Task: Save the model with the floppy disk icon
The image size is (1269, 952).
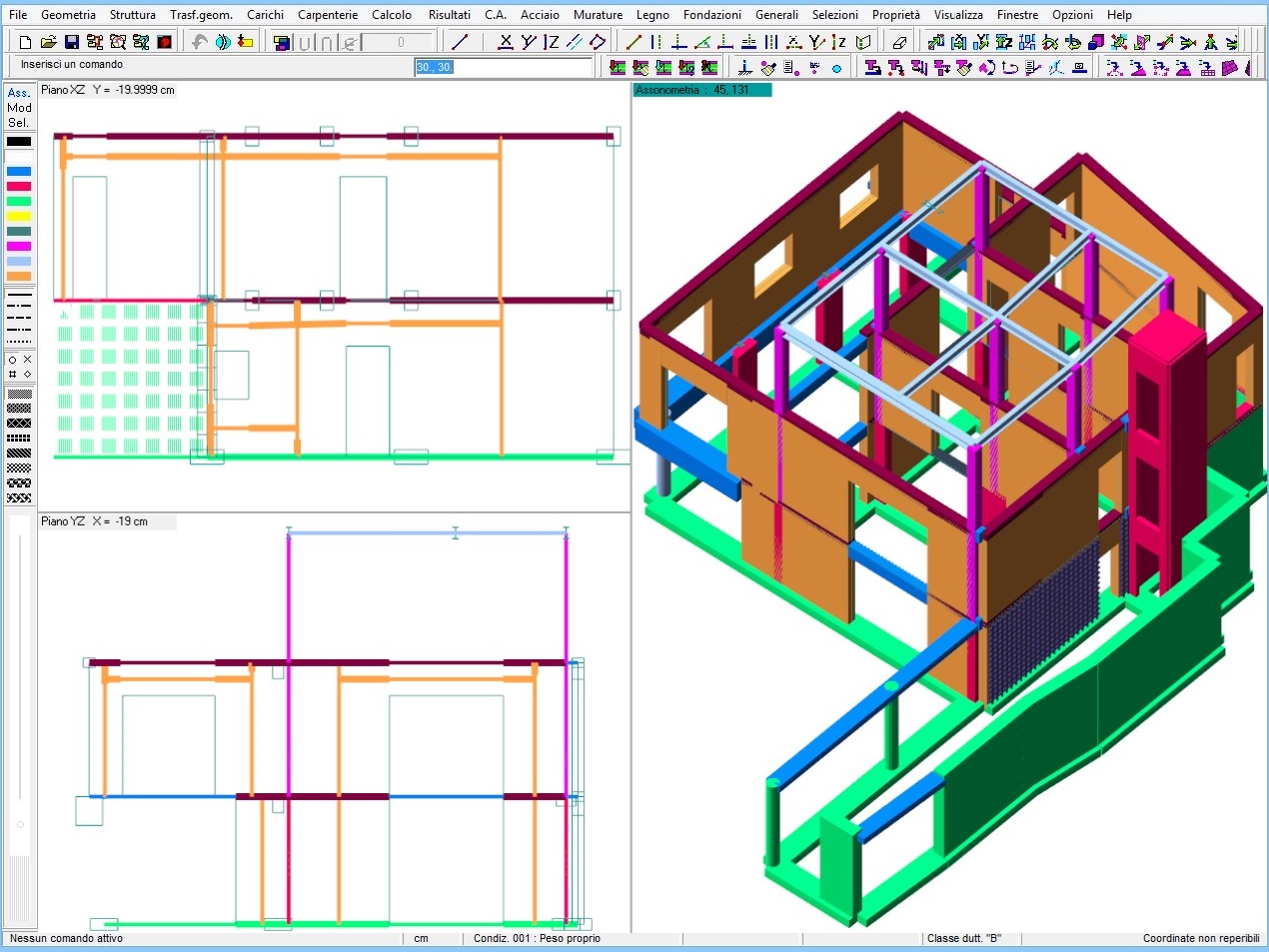Action: click(x=71, y=42)
